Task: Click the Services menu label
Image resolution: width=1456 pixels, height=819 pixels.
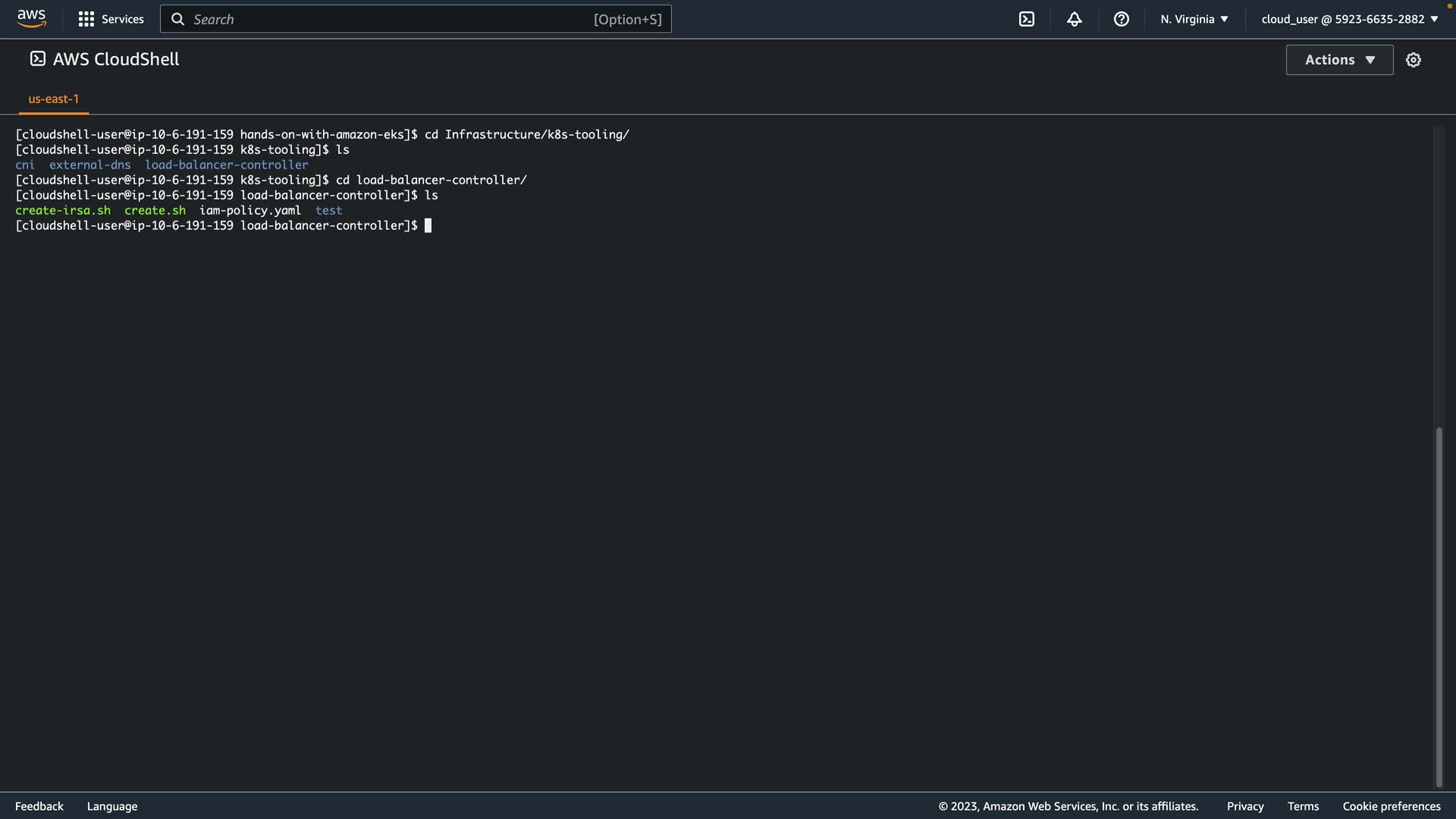Action: (123, 19)
